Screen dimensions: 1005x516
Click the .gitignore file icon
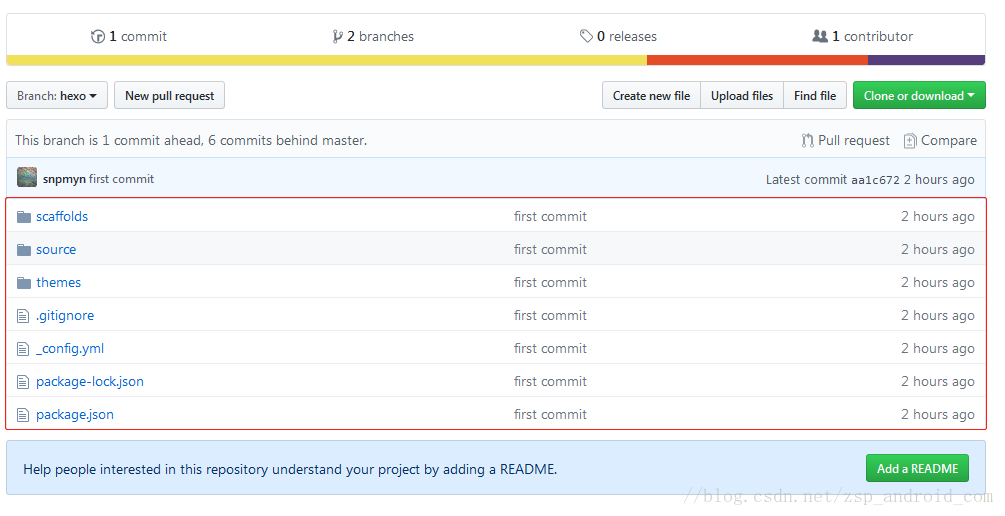click(x=23, y=316)
